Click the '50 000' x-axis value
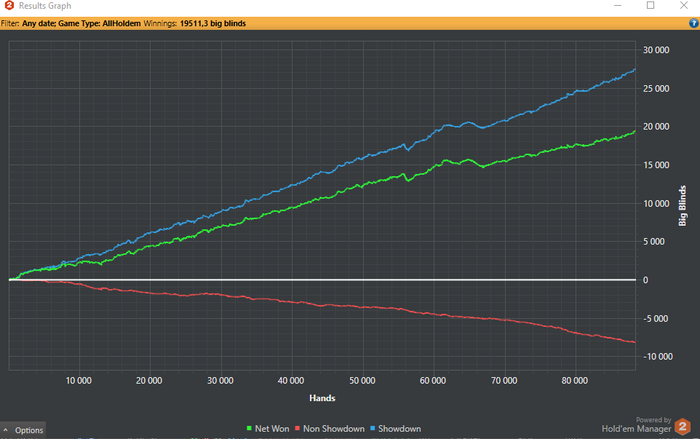700x439 pixels. click(362, 381)
